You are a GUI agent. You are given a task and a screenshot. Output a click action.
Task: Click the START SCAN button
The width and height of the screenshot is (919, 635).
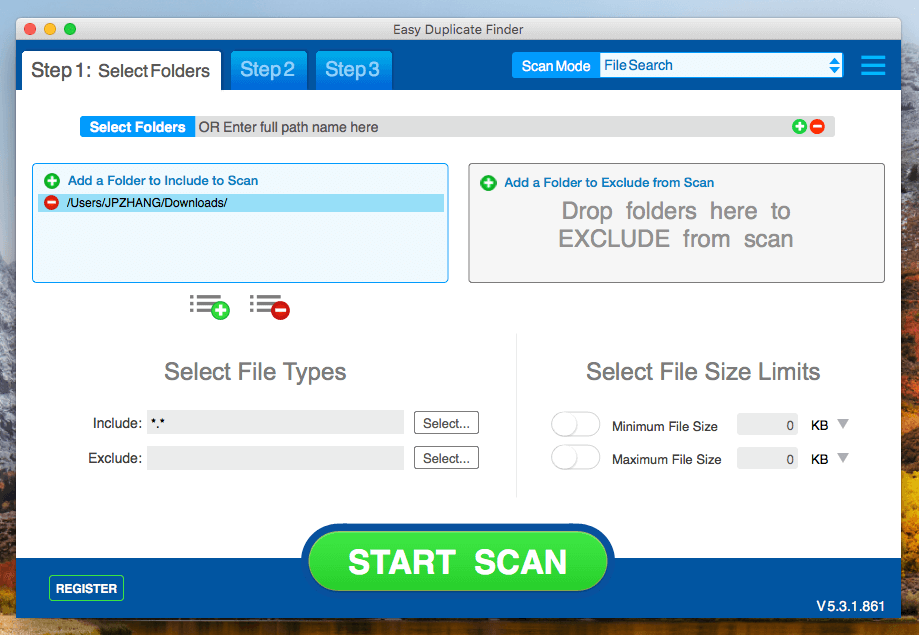pyautogui.click(x=458, y=561)
